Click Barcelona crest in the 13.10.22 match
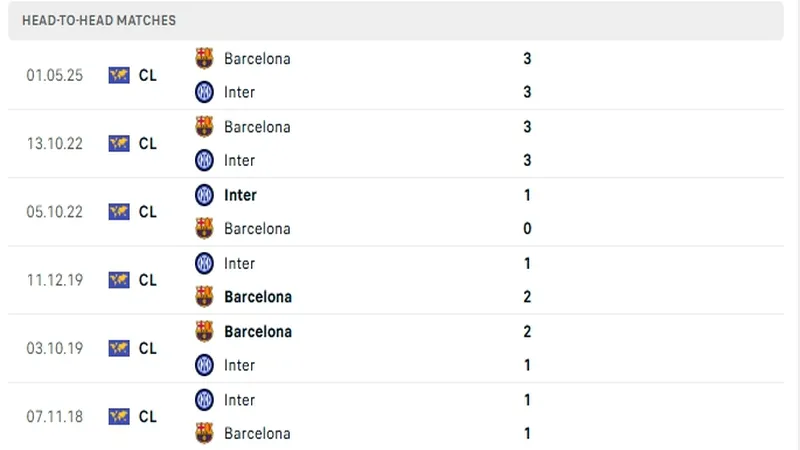Screen dimensions: 800x450 tap(204, 127)
